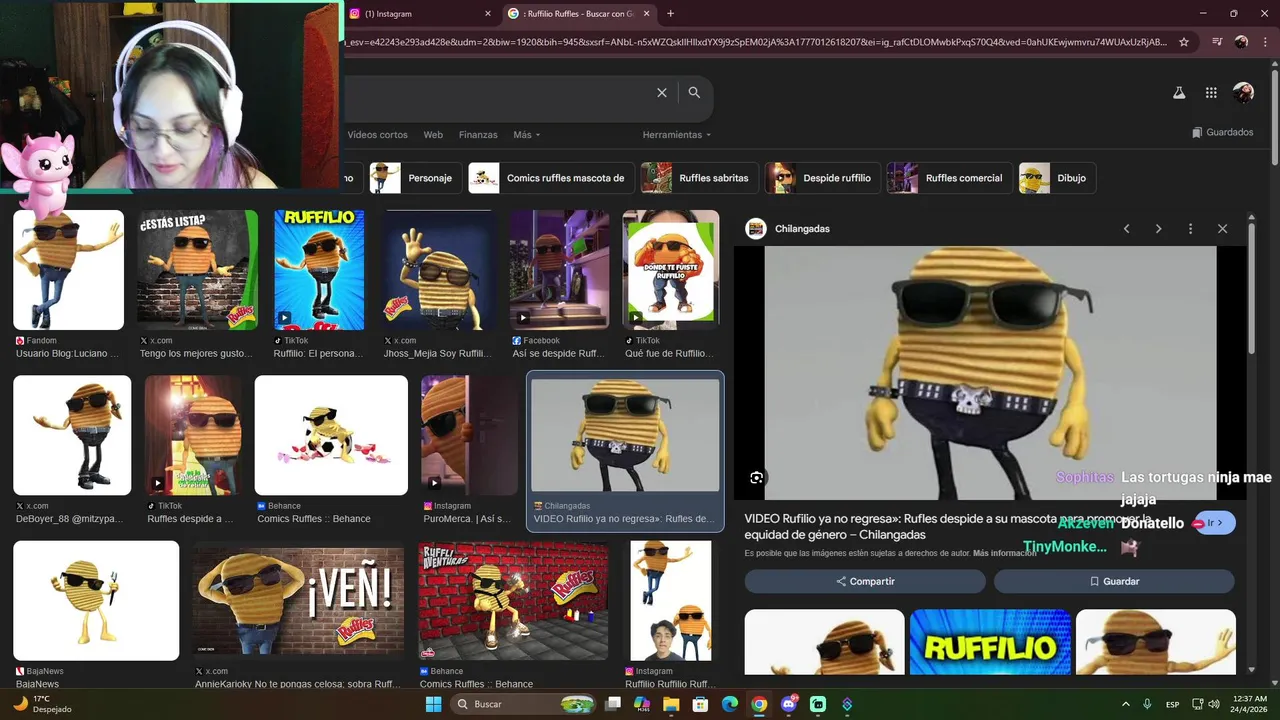The width and height of the screenshot is (1280, 720).
Task: Open Task View in the taskbar
Action: pos(613,704)
